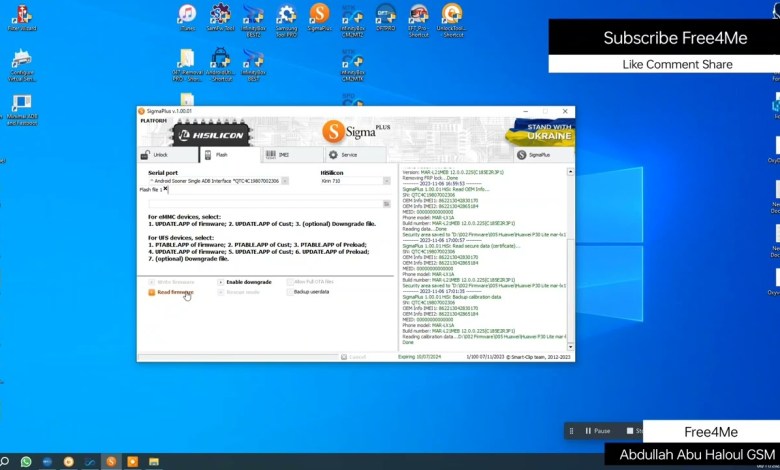Open InfinityBox BEST desktop shortcut
The height and width of the screenshot is (470, 780).
click(x=253, y=65)
